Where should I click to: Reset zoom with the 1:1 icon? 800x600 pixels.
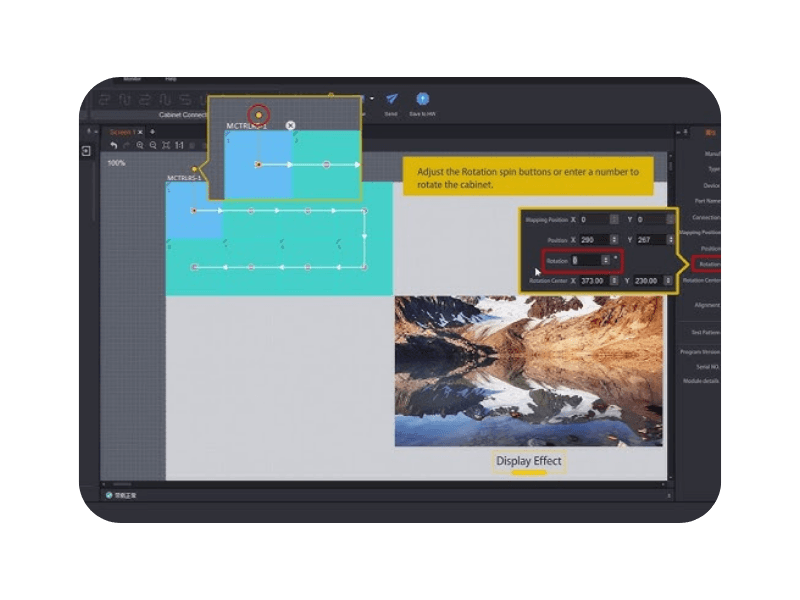click(x=180, y=146)
